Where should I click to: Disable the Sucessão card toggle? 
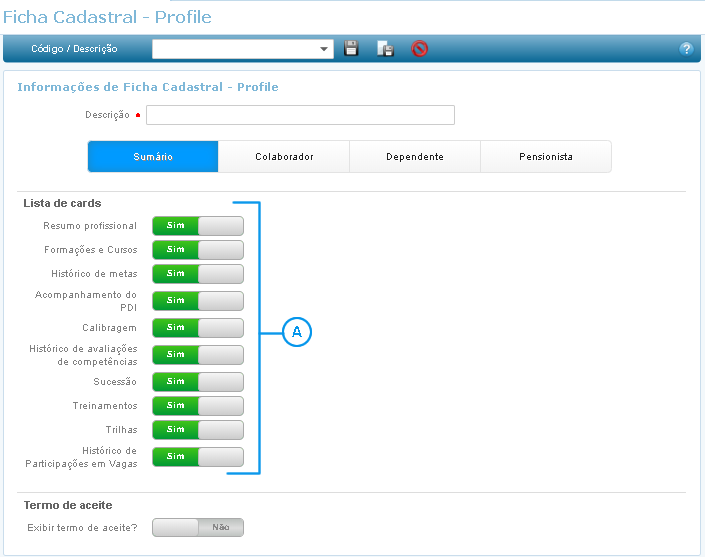198,381
